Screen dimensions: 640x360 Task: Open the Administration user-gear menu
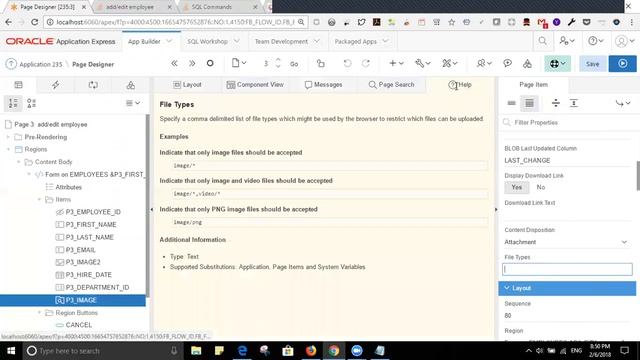pyautogui.click(x=567, y=41)
